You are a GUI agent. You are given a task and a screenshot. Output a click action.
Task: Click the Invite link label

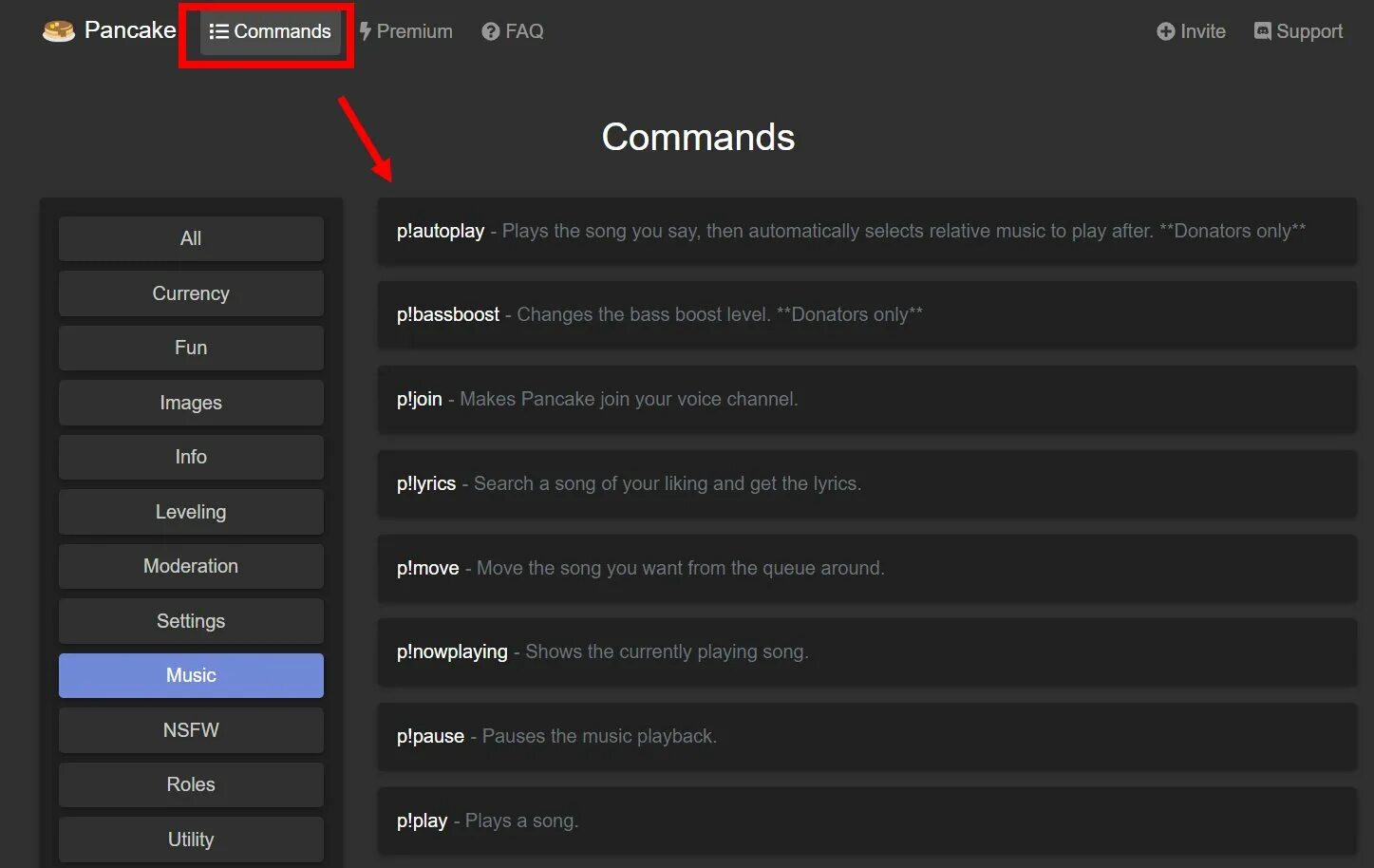pyautogui.click(x=1202, y=31)
